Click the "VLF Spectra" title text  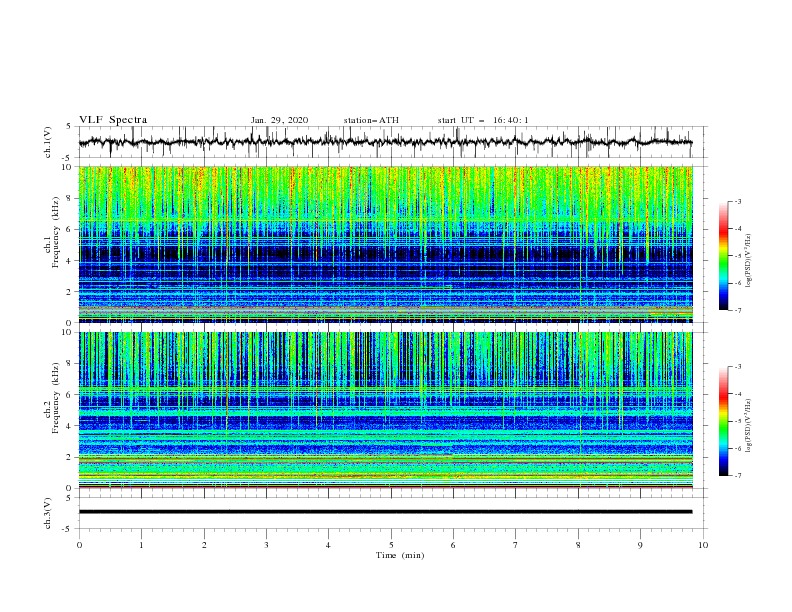(x=113, y=120)
